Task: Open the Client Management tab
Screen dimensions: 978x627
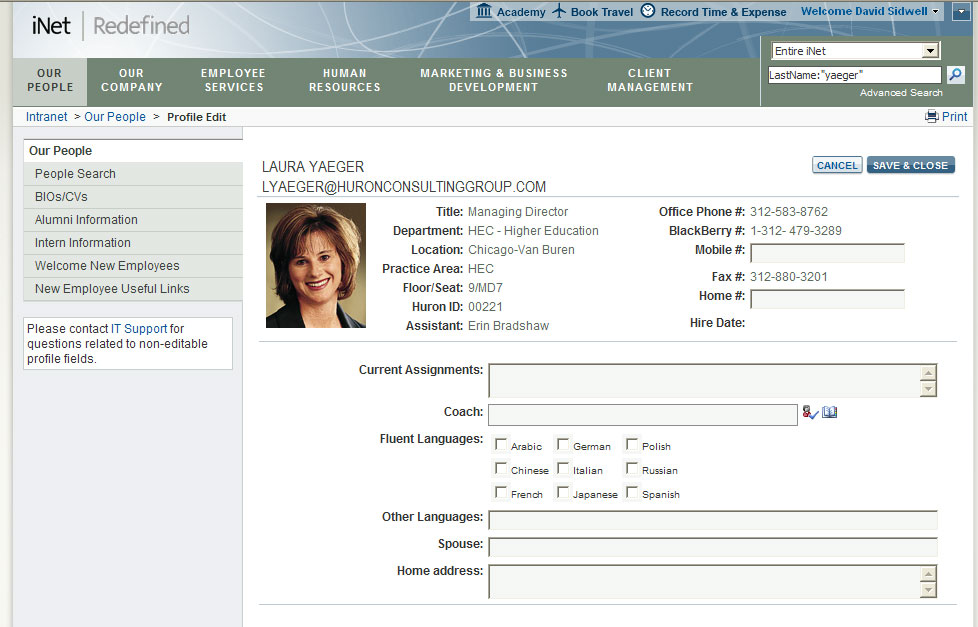Action: (650, 80)
